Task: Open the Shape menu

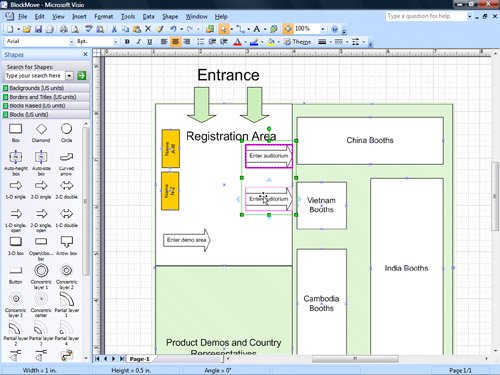Action: (x=170, y=16)
